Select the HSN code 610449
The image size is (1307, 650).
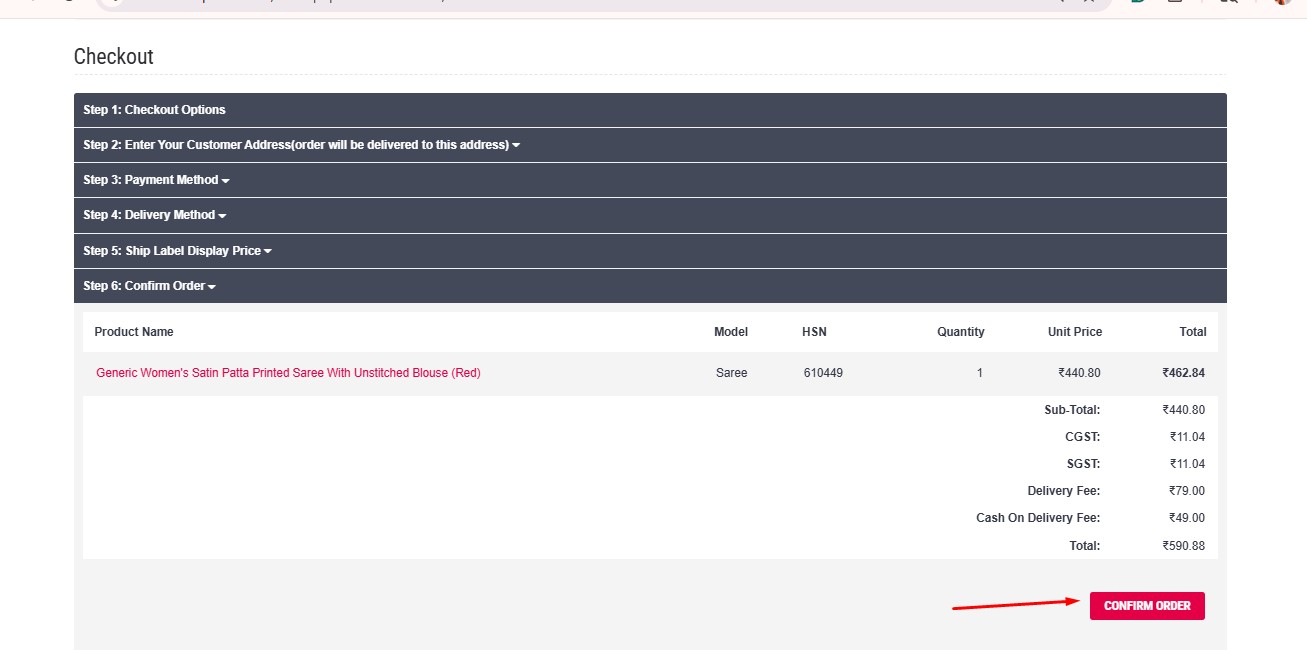823,373
